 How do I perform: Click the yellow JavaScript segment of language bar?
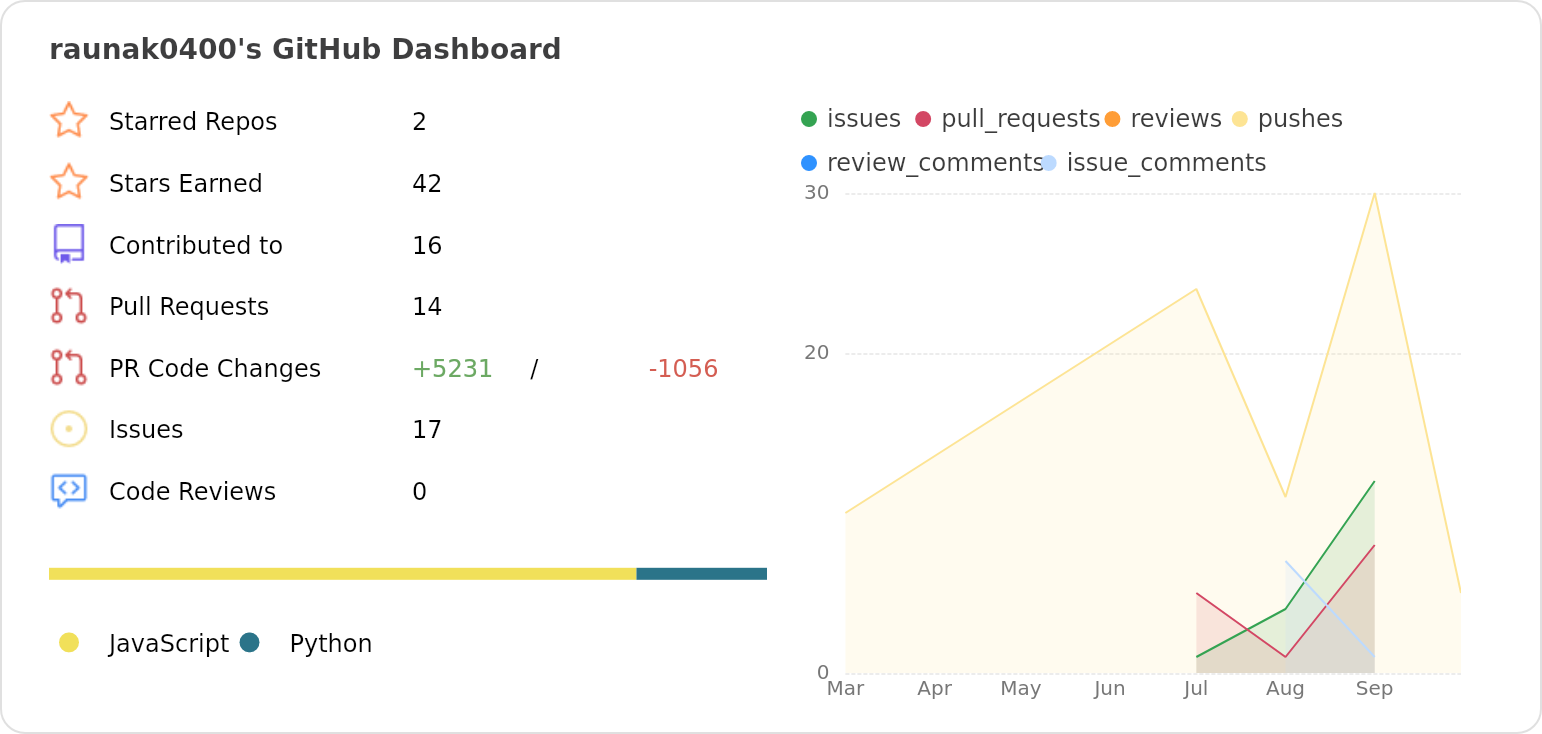[342, 574]
